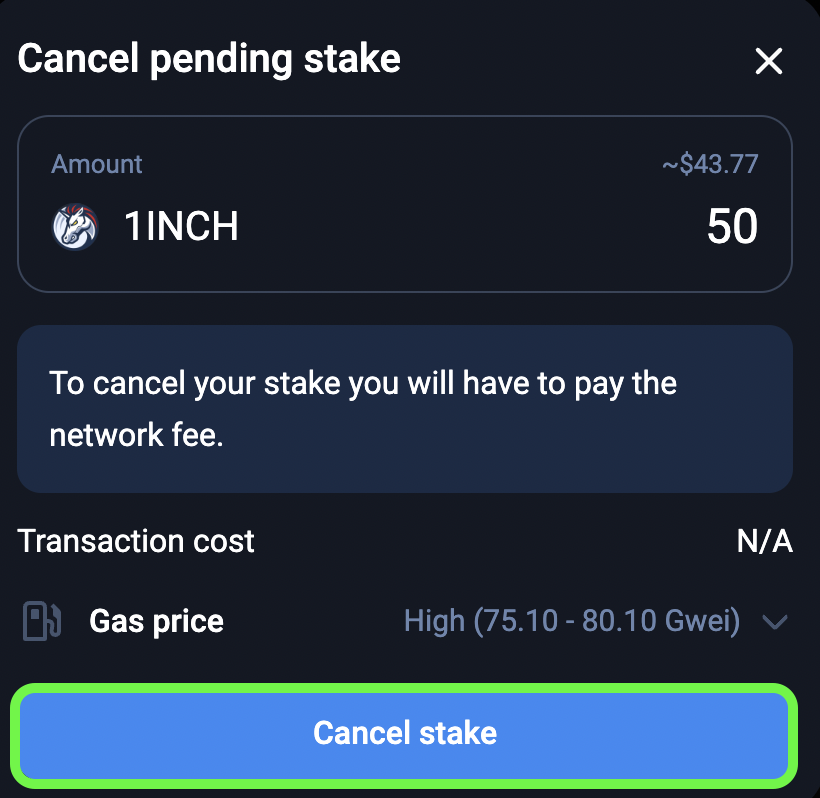
Task: Click the "network fee." text in notice
Action: coord(136,436)
